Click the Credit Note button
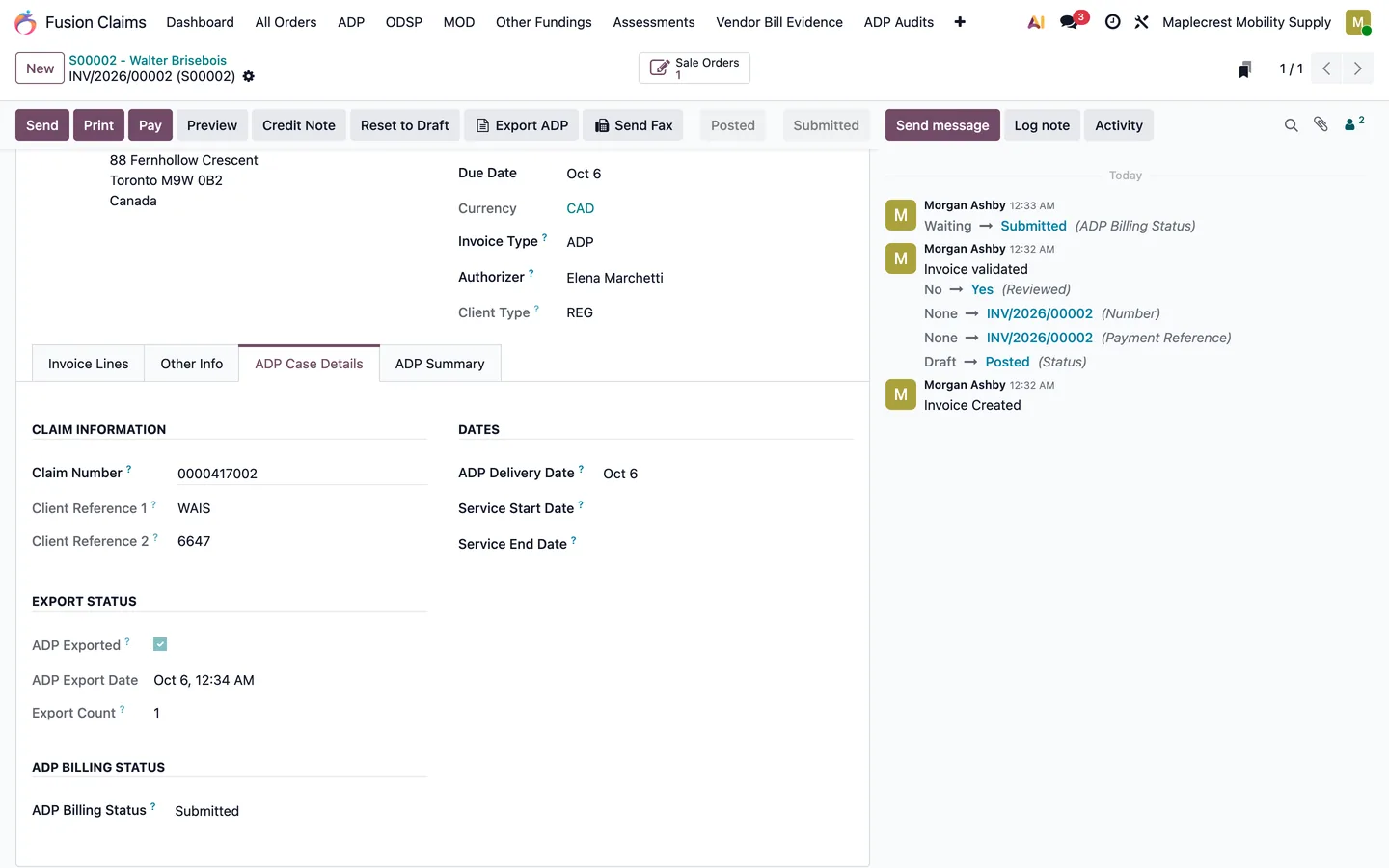This screenshot has width=1389, height=868. coord(299,125)
